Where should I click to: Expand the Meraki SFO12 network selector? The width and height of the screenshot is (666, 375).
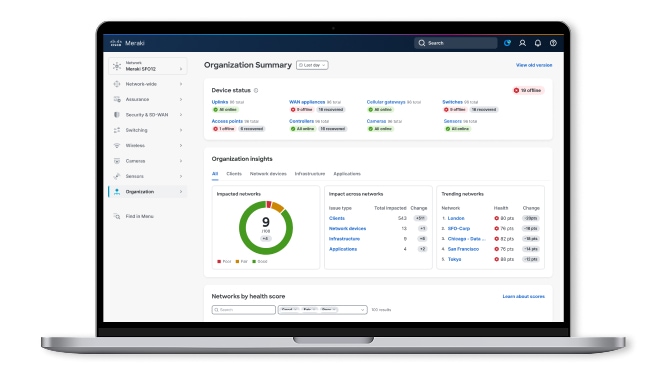point(147,66)
